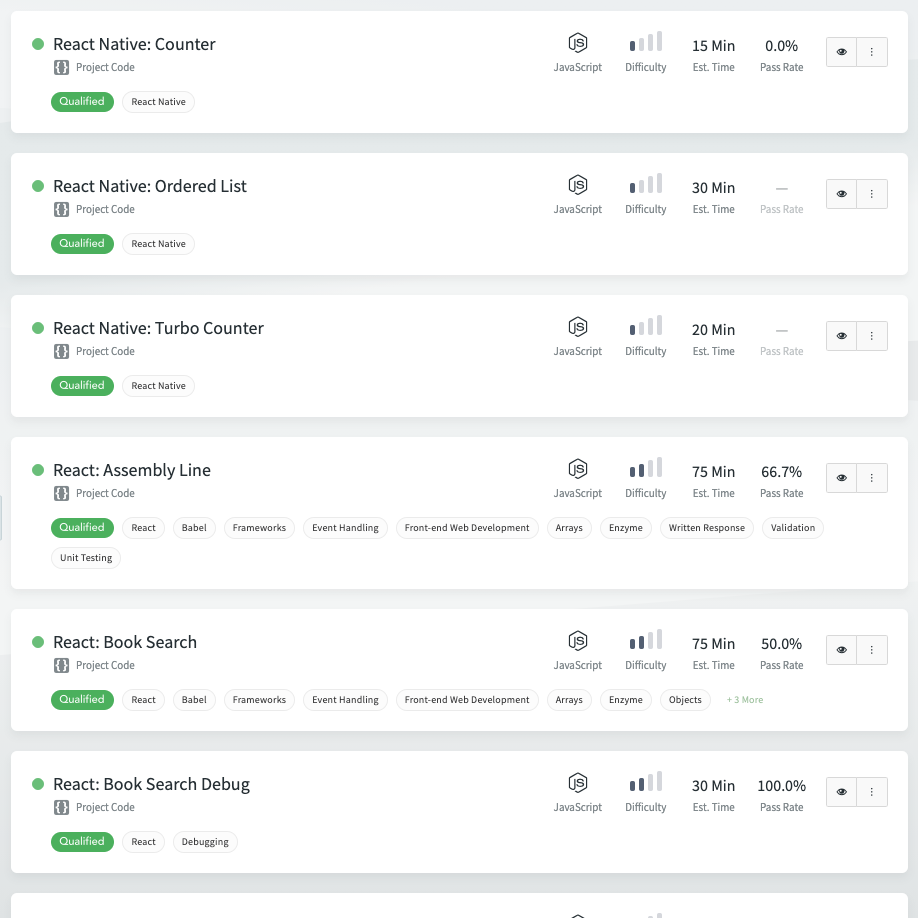Preview React Native: Turbo Counter with eye icon

(x=841, y=336)
